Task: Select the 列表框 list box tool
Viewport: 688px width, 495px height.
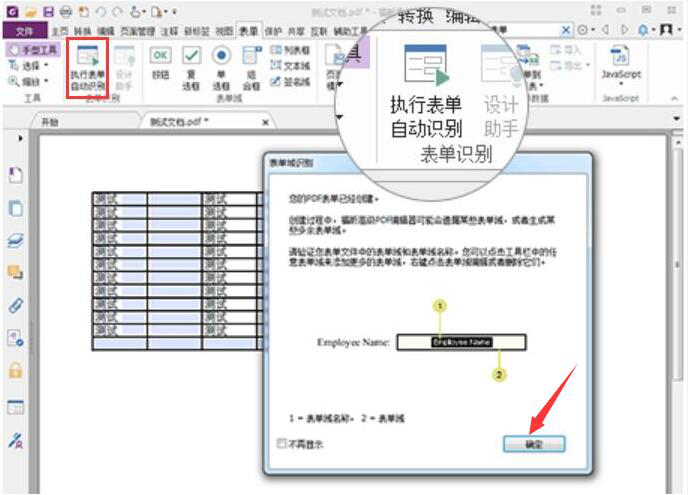Action: tap(290, 50)
